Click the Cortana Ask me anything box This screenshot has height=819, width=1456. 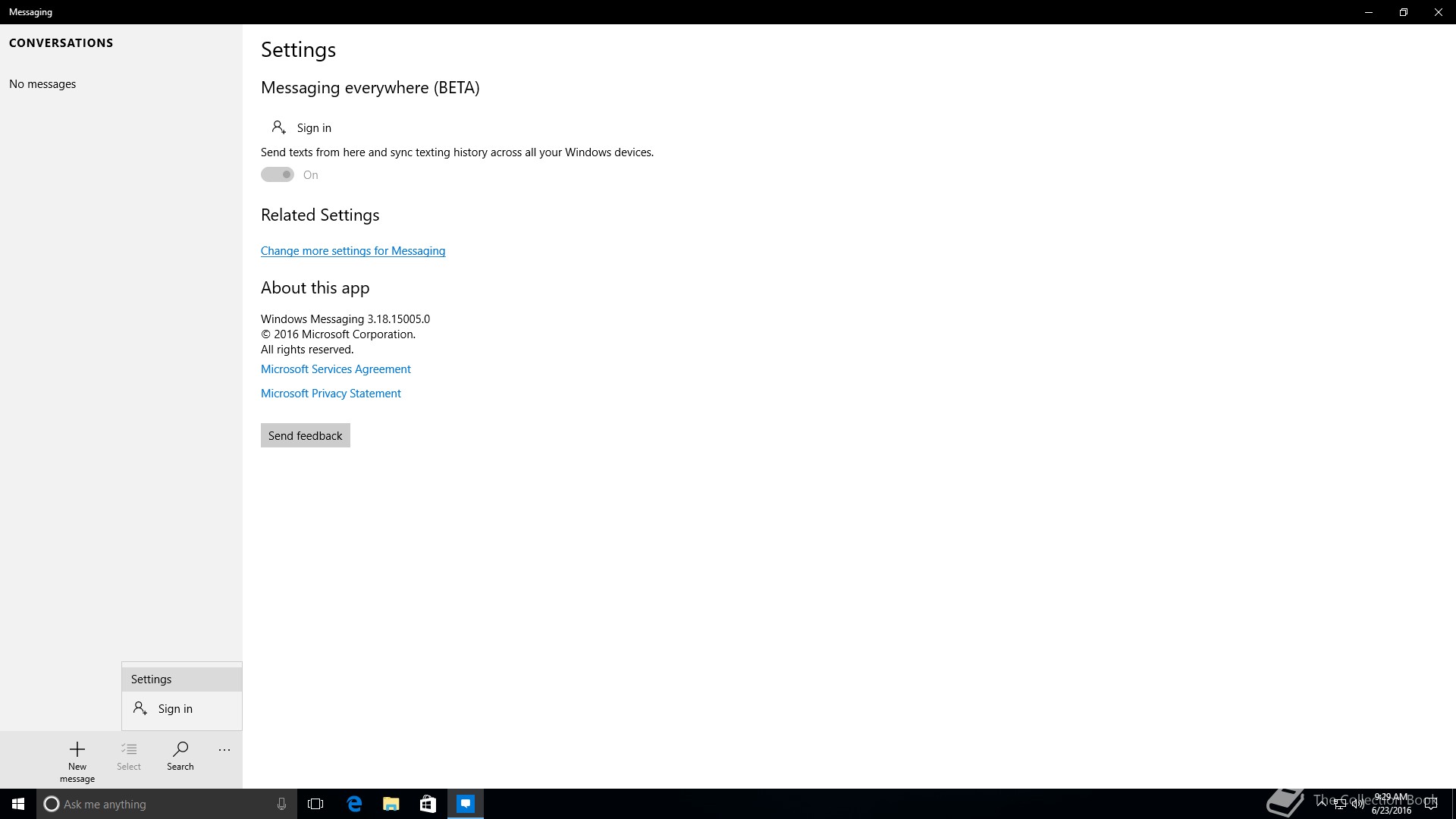167,804
